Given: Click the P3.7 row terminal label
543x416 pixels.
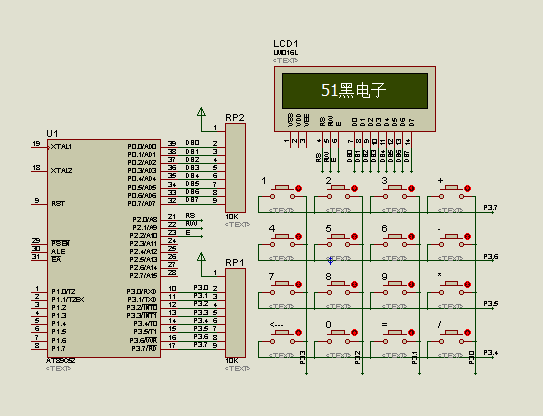Looking at the screenshot, I should point(490,207).
